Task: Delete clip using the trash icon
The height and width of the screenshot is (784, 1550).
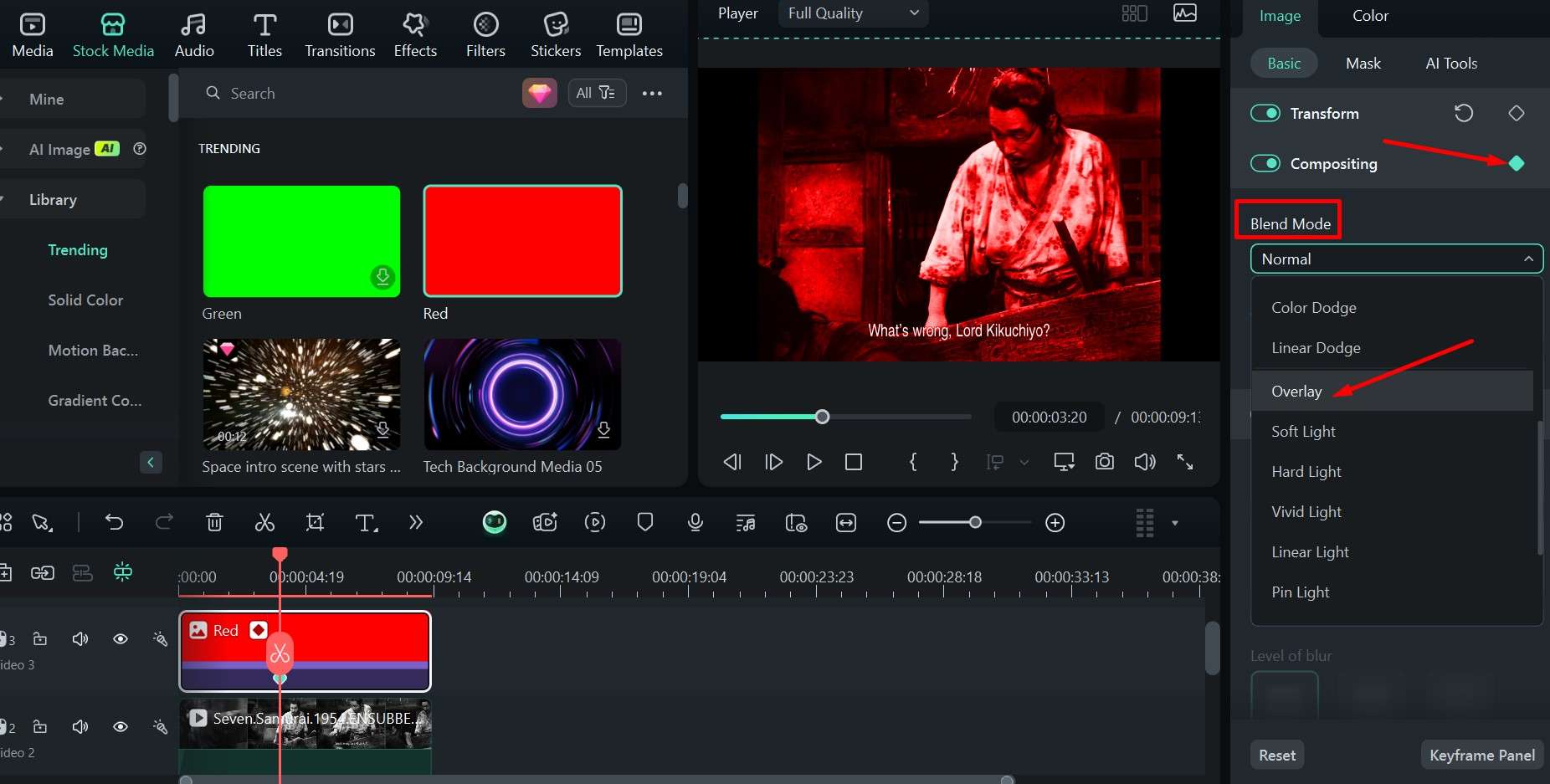Action: [214, 523]
